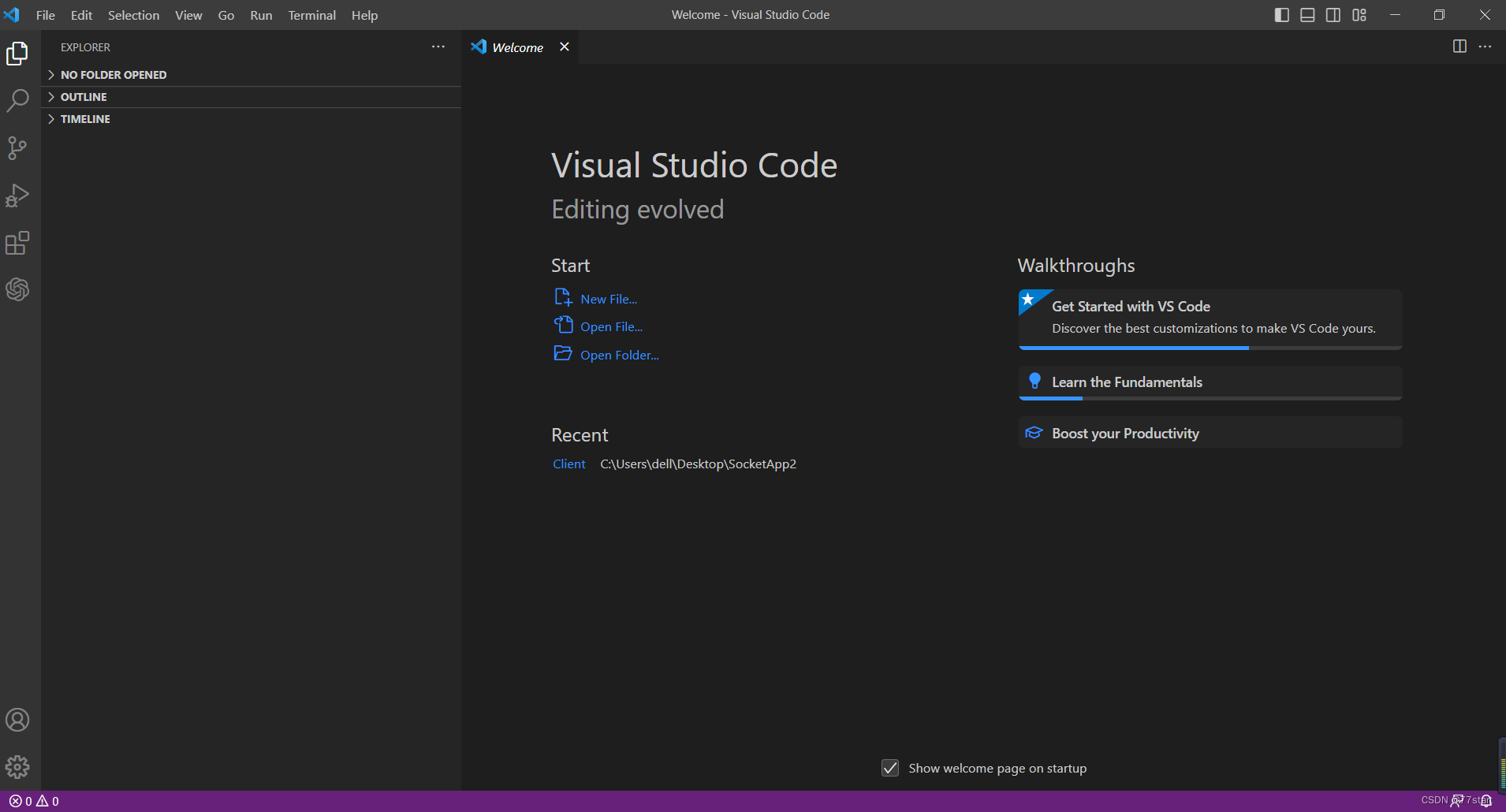Open the File menu

pyautogui.click(x=46, y=15)
